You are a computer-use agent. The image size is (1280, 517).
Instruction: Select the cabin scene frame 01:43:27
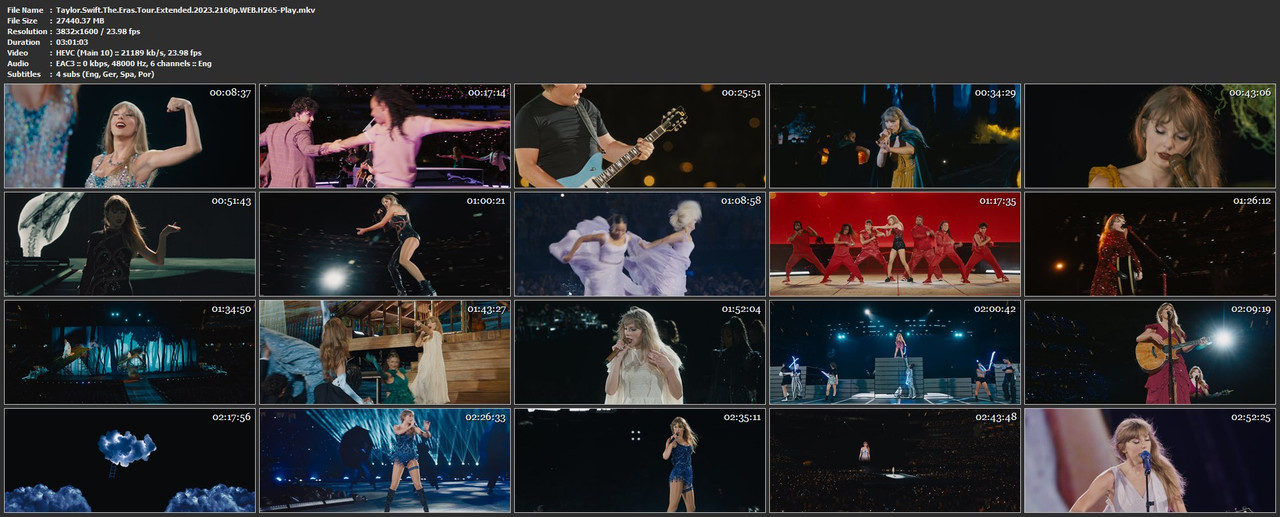coord(385,352)
